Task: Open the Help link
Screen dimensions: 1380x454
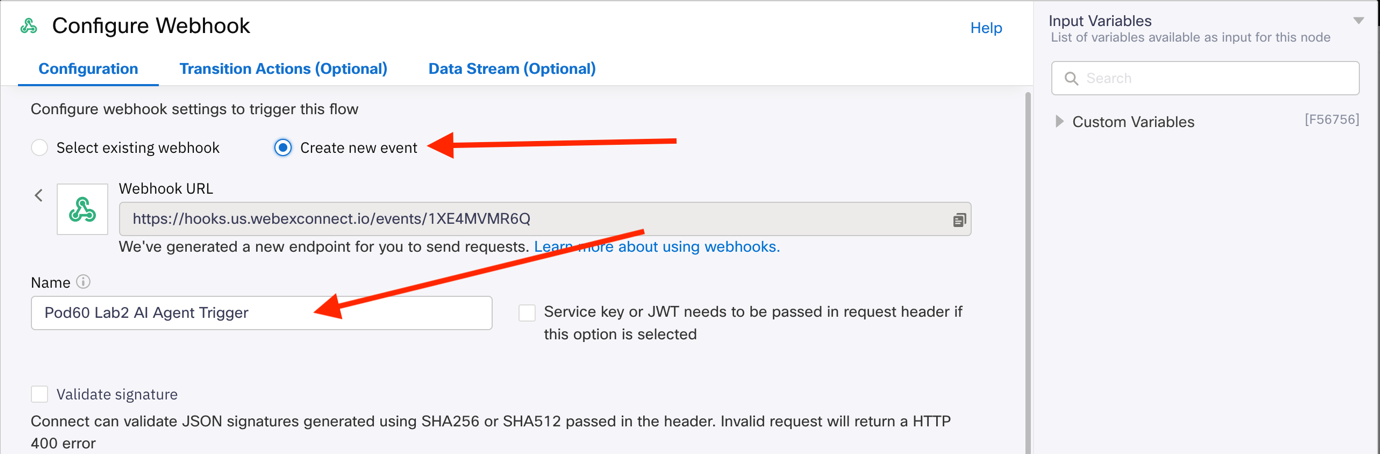Action: [x=986, y=28]
